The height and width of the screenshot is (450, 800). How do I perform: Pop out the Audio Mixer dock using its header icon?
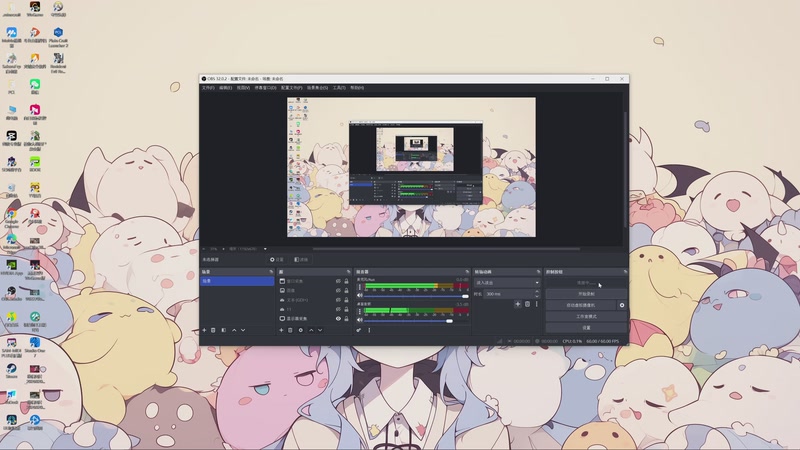pyautogui.click(x=467, y=272)
